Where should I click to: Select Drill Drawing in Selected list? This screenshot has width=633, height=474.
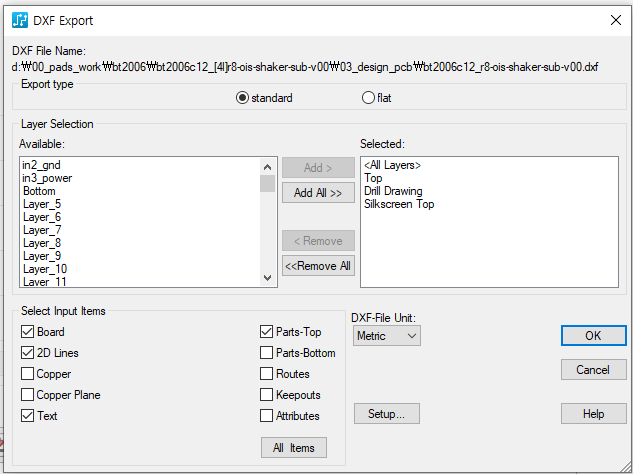393,191
